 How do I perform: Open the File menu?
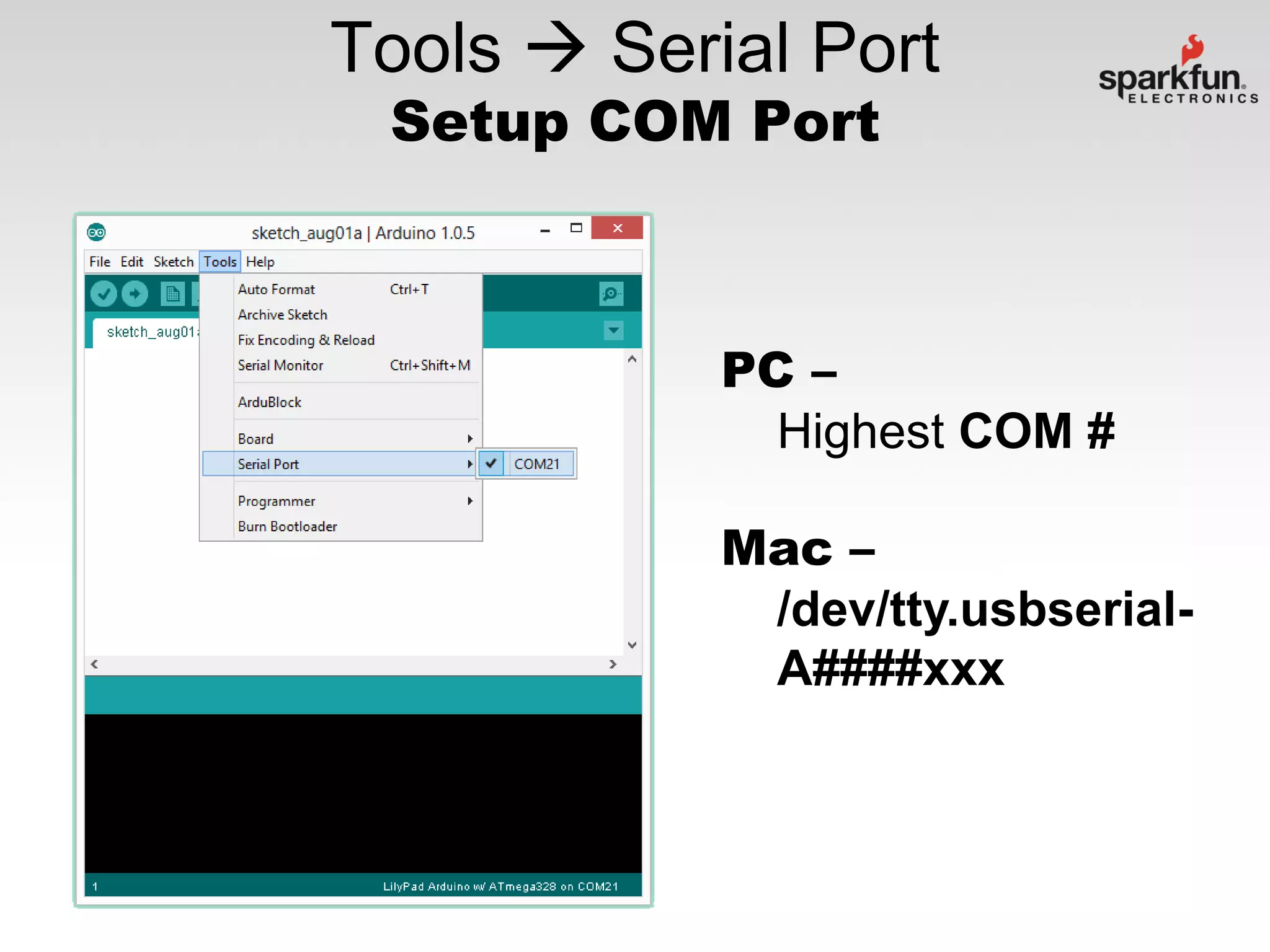pyautogui.click(x=100, y=262)
